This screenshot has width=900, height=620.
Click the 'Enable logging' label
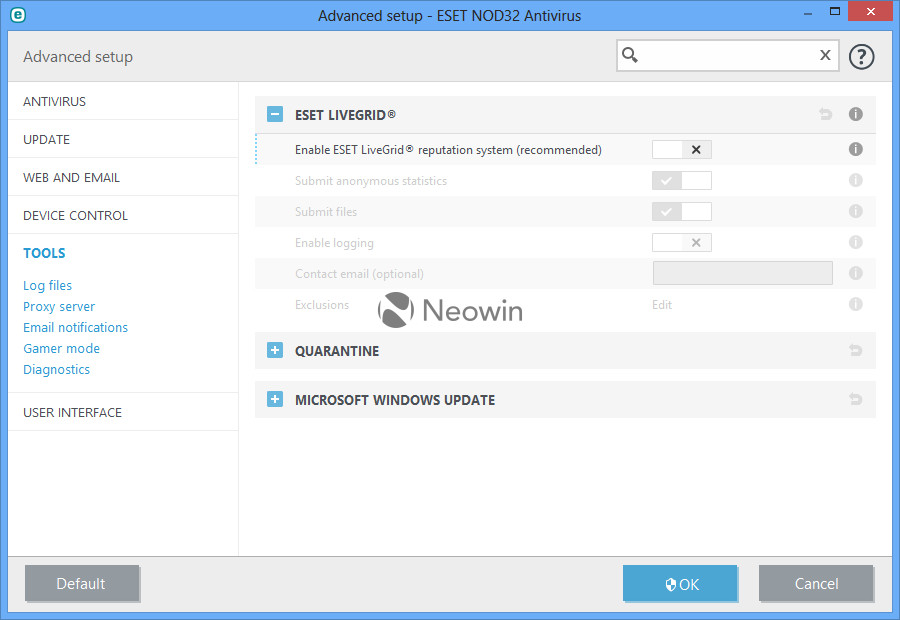click(334, 243)
